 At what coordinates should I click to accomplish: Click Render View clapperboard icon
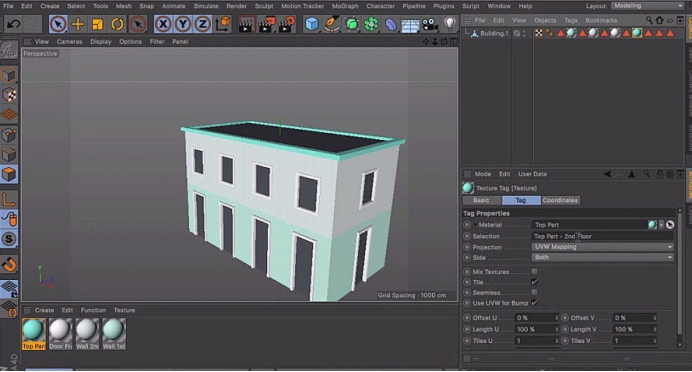[245, 24]
